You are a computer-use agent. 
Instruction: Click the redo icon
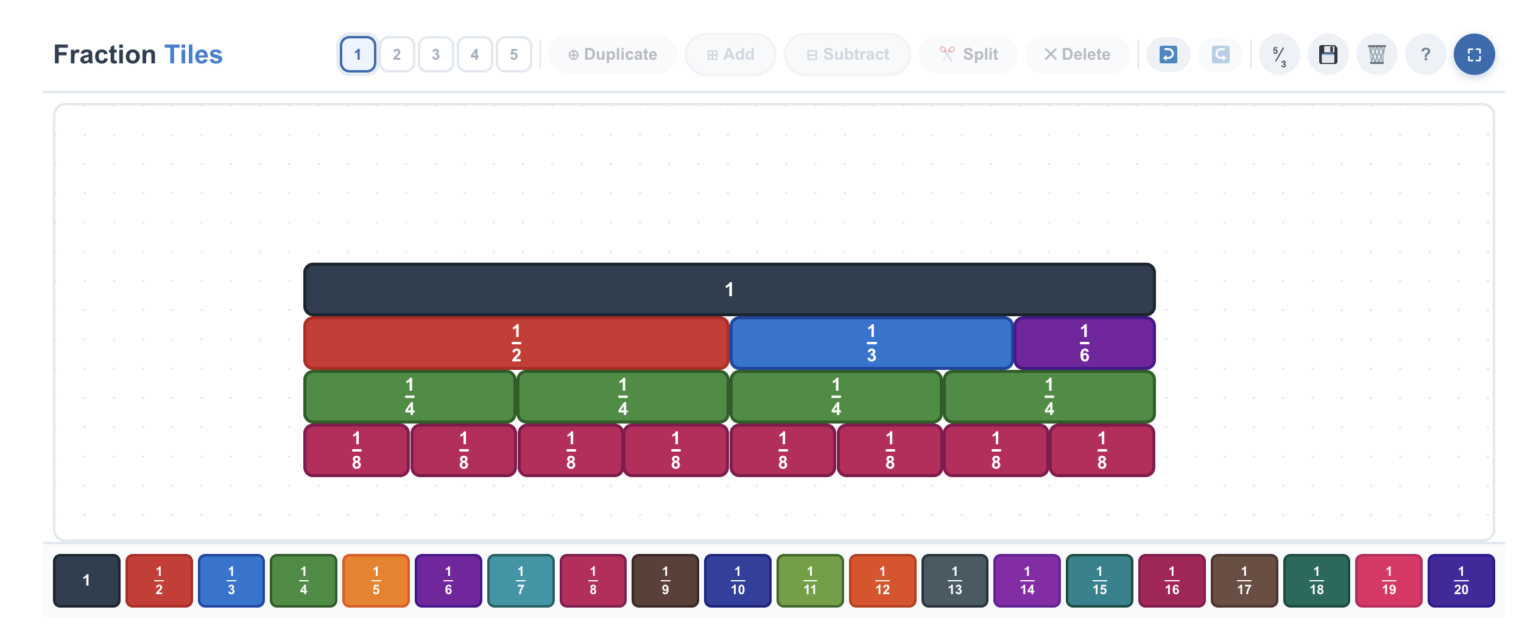pos(1220,54)
